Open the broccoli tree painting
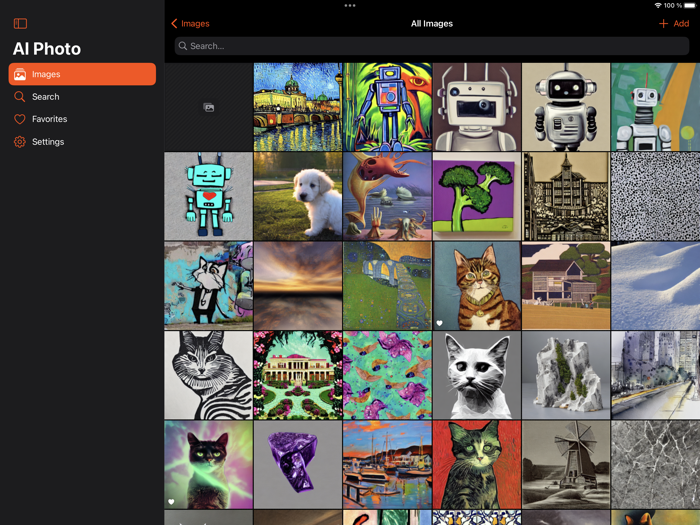 pyautogui.click(x=477, y=196)
